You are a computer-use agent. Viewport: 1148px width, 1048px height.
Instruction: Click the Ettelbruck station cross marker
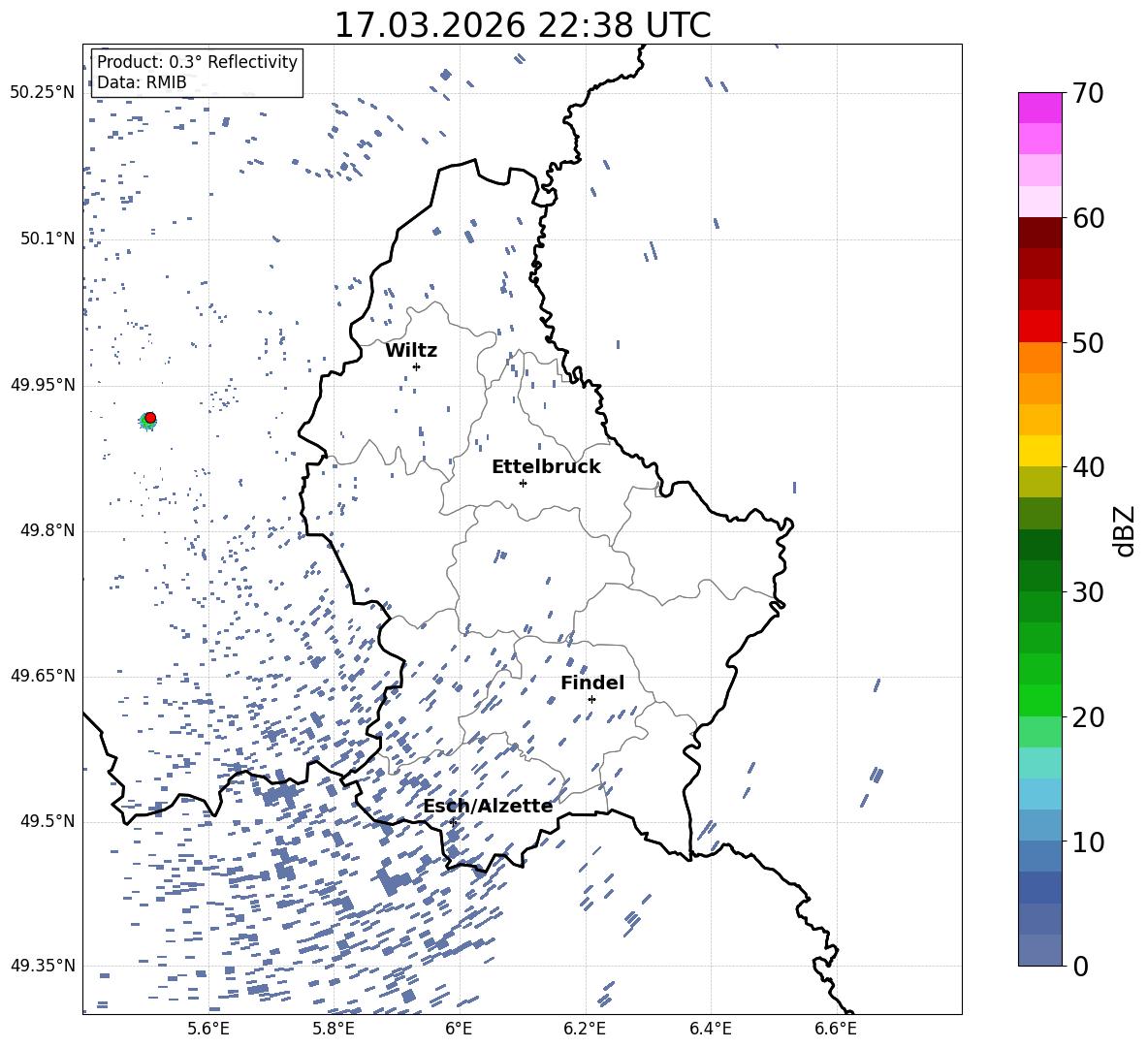[x=523, y=483]
